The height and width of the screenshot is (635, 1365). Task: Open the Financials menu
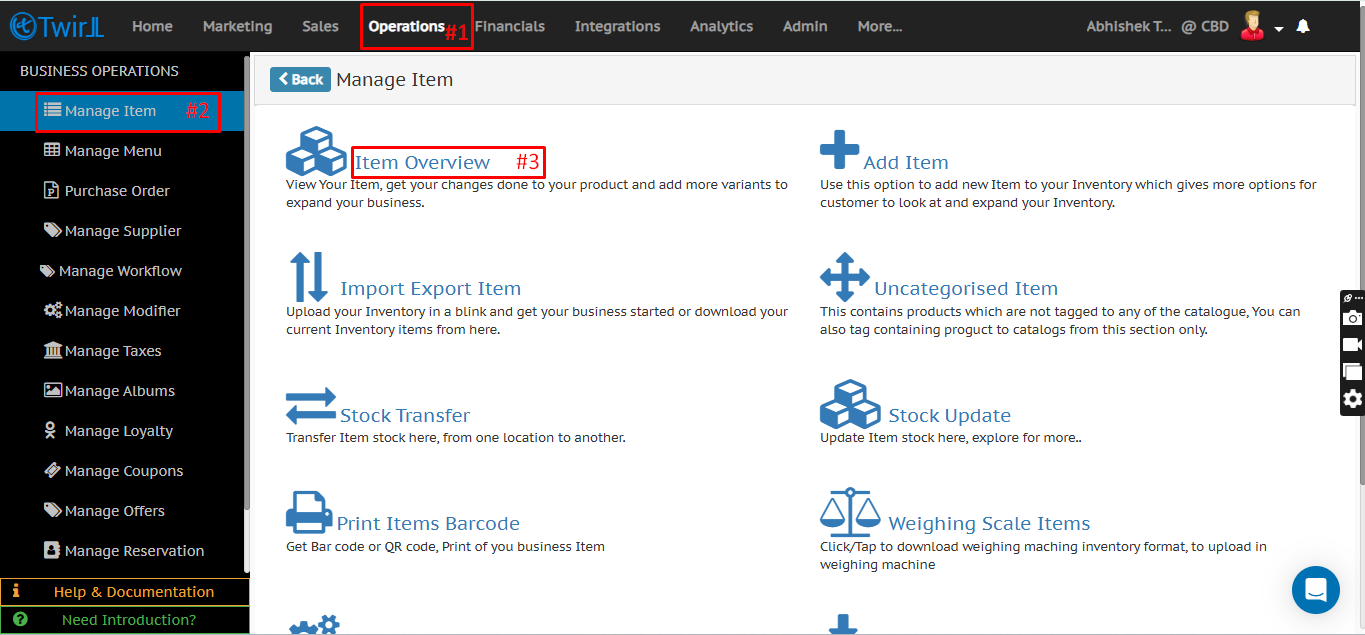pos(510,27)
